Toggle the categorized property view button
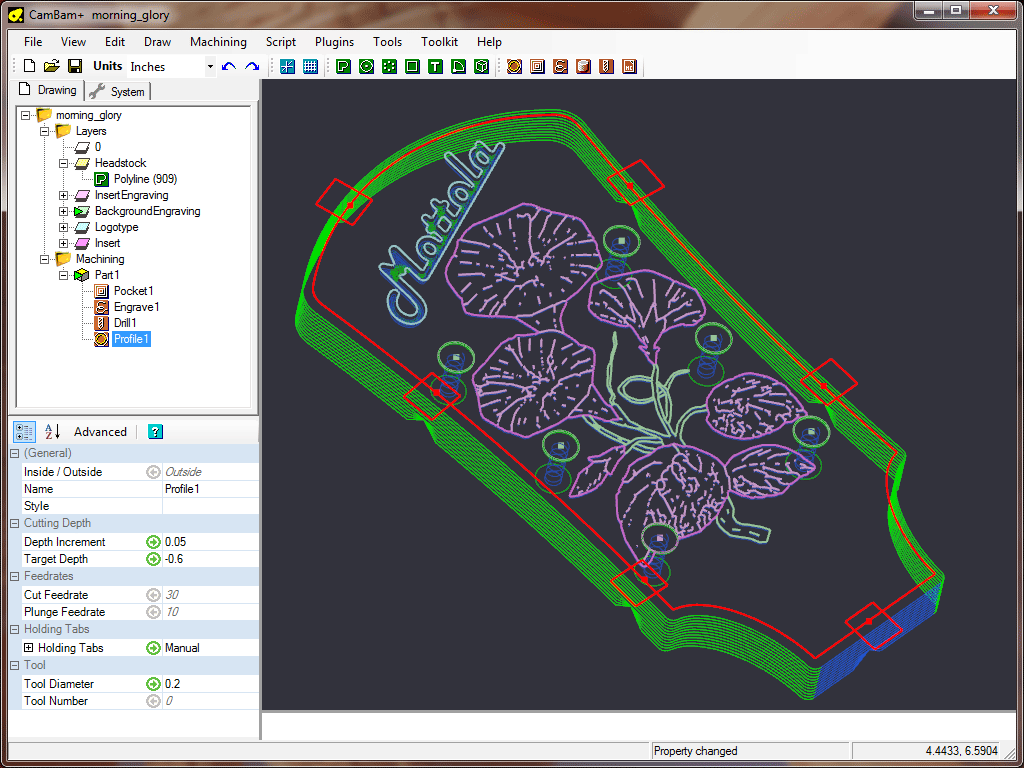1024x768 pixels. pos(25,432)
